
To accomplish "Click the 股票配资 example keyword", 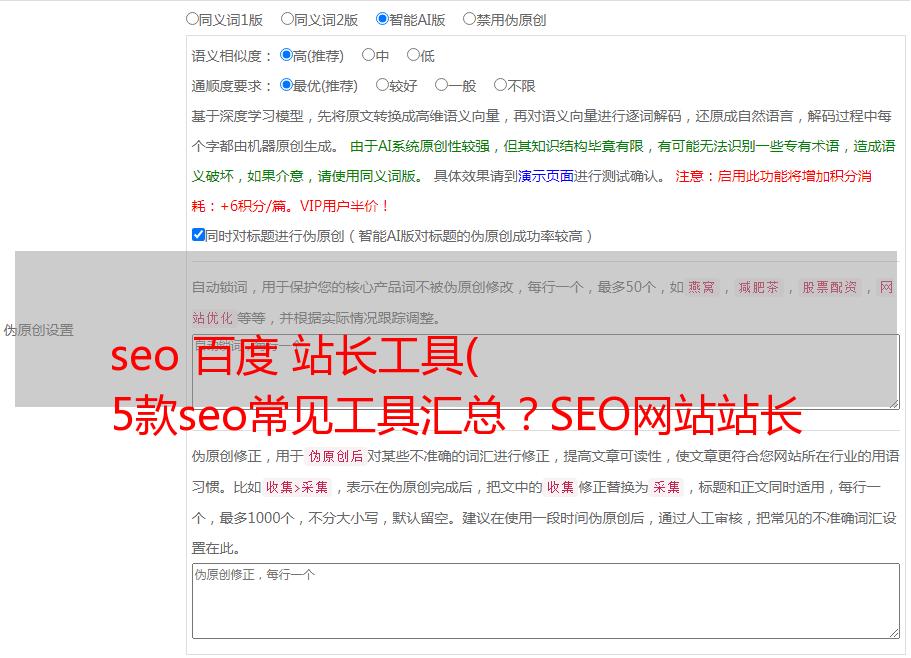I will point(830,287).
